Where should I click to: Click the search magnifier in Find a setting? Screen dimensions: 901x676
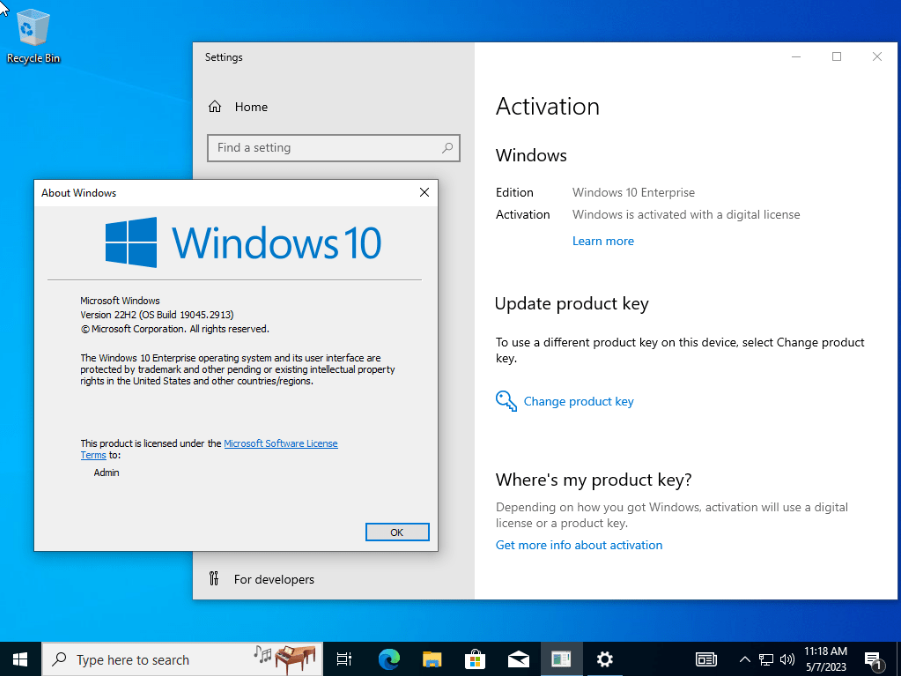coord(447,148)
